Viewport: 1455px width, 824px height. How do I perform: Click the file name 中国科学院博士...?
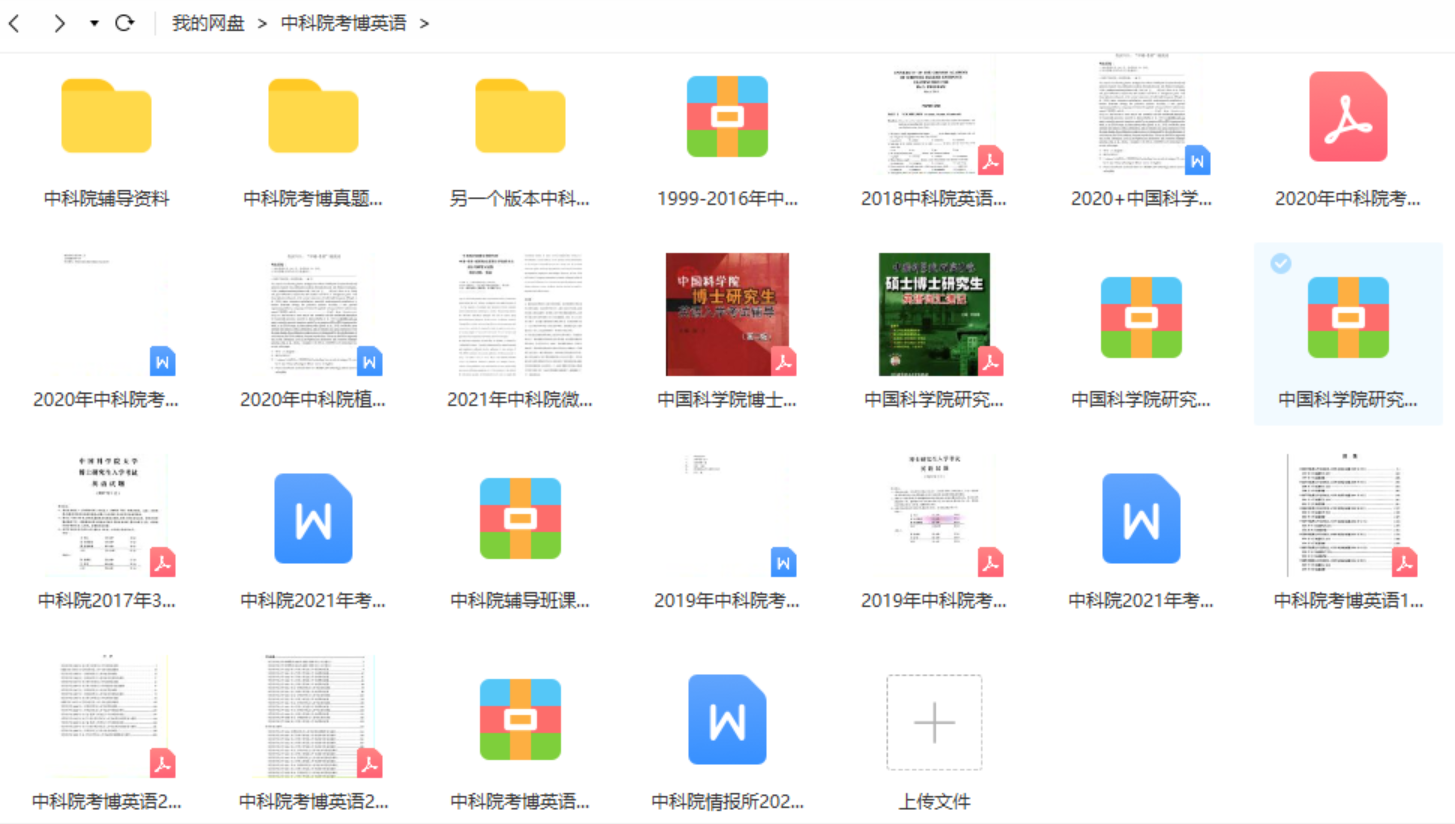(x=727, y=400)
